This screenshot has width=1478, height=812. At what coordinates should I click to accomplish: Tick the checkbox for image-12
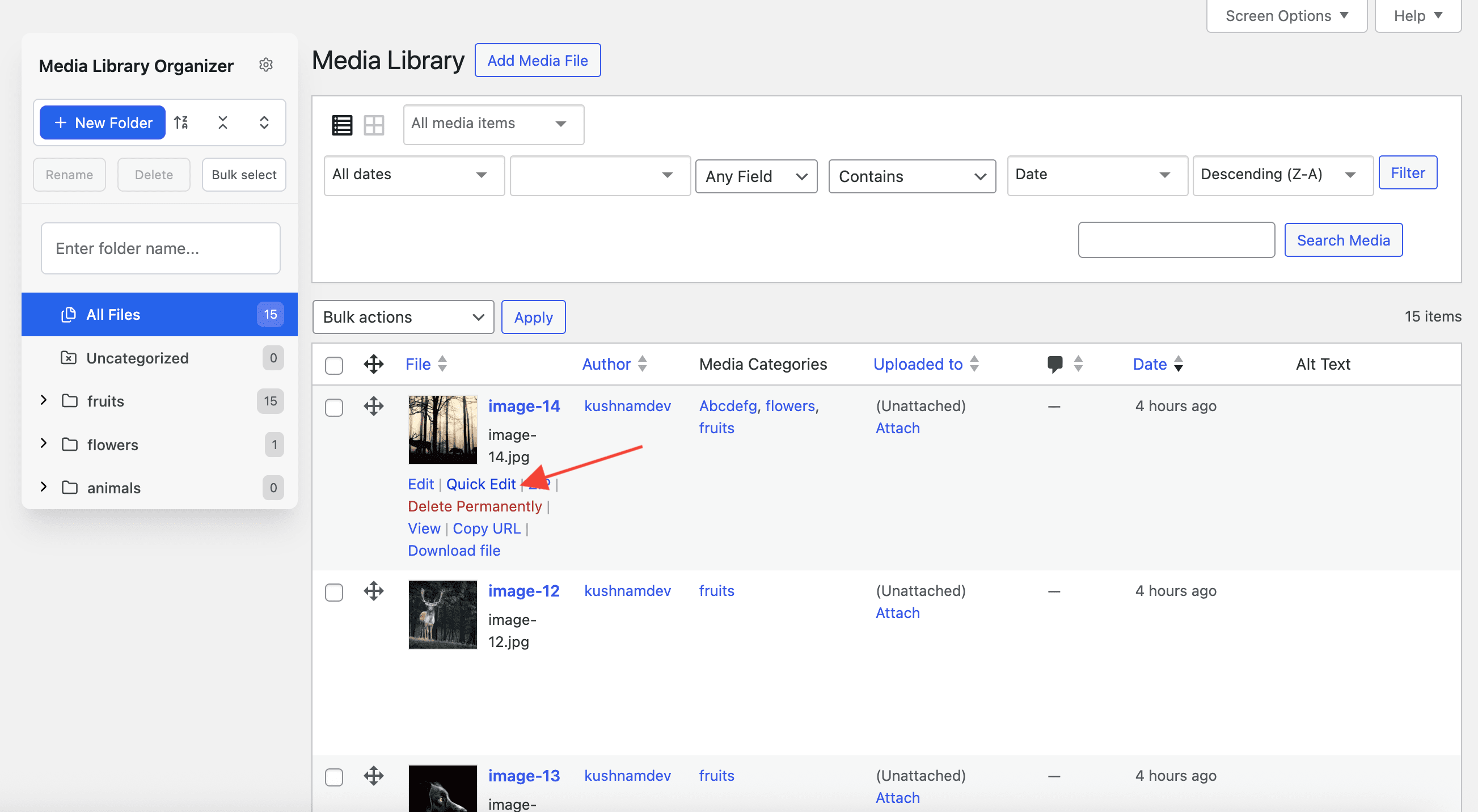(x=334, y=593)
